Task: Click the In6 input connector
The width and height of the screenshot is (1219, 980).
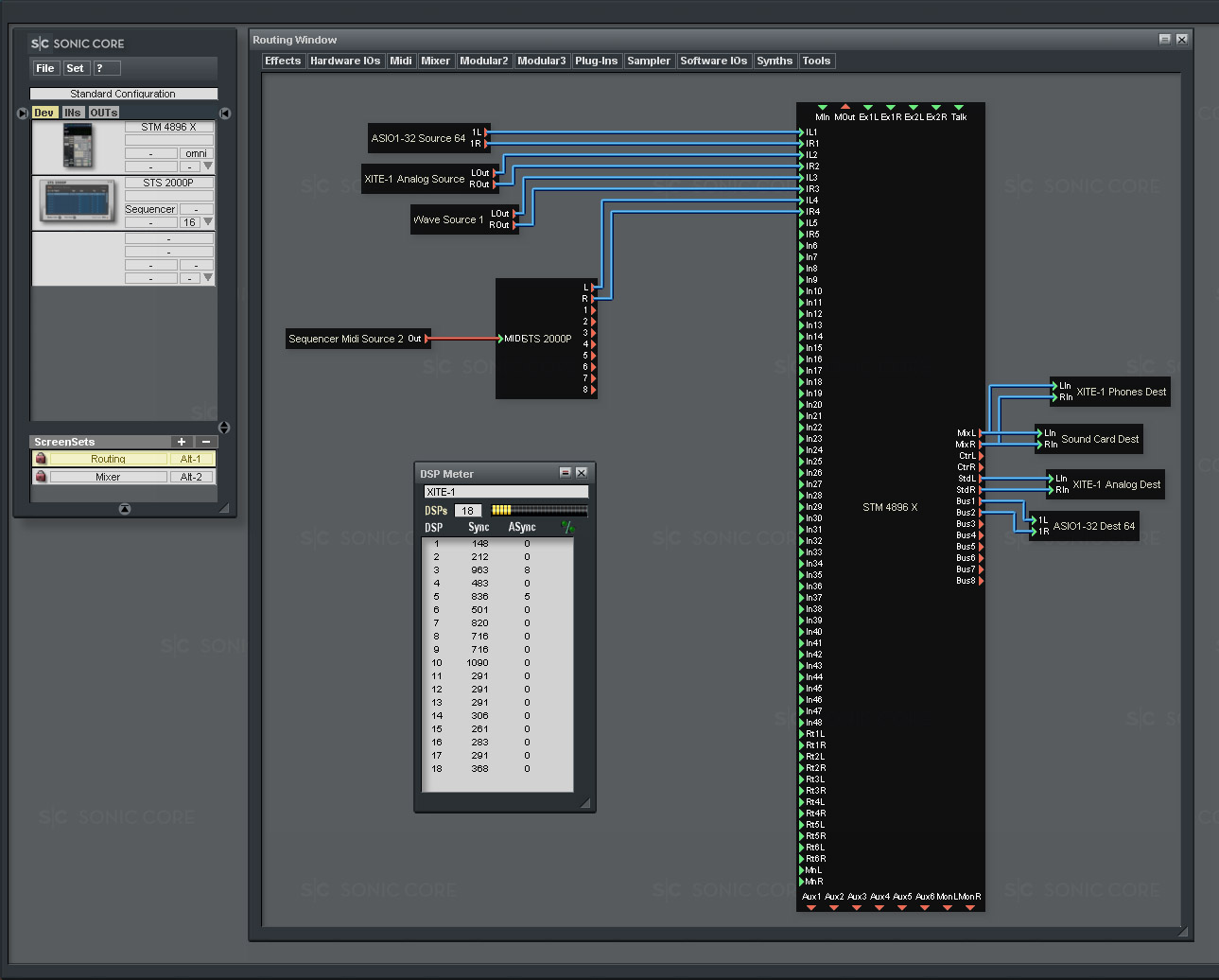Action: 802,246
